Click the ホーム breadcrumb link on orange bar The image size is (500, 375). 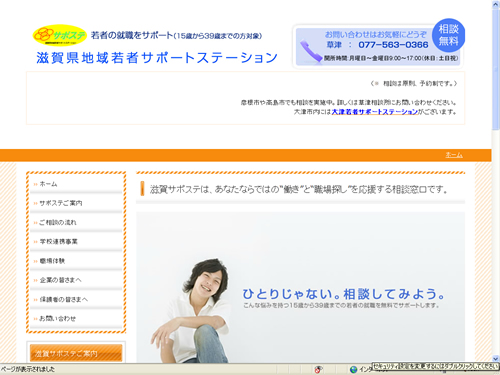(454, 155)
